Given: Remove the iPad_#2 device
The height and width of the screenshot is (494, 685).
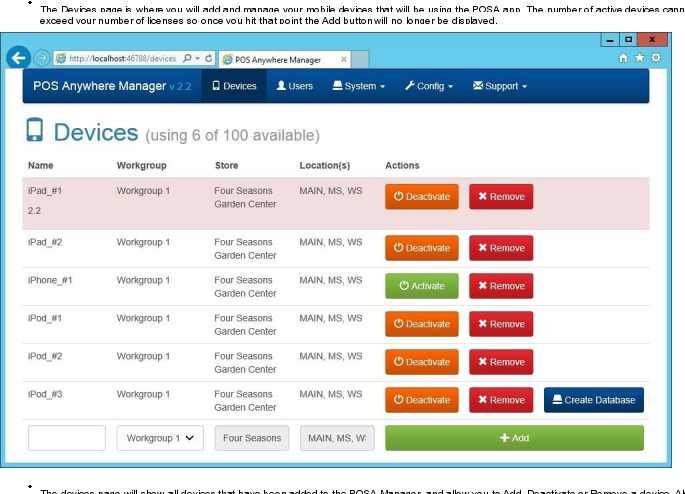Looking at the screenshot, I should pyautogui.click(x=501, y=248).
